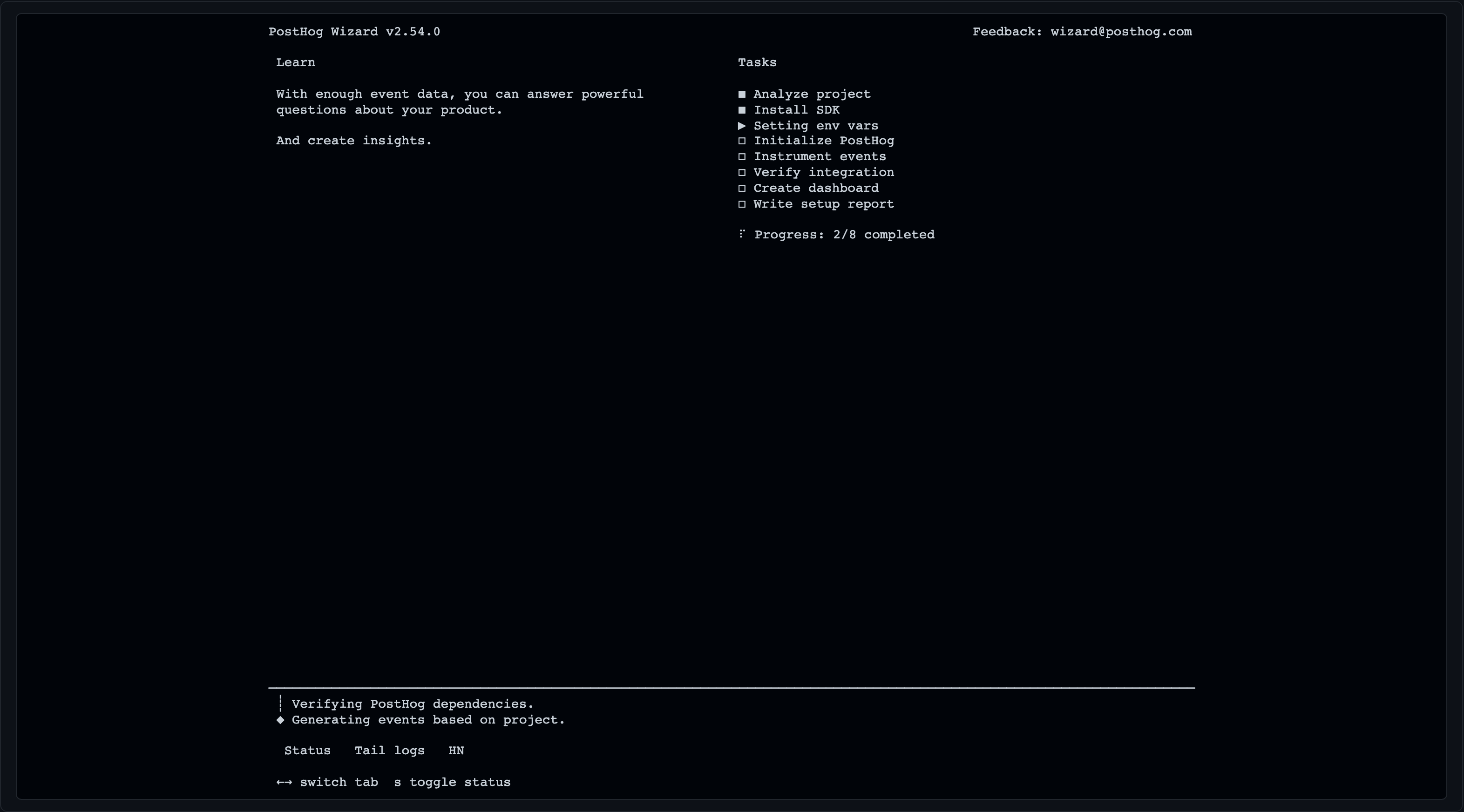Click the spinner icon beside Progress
Viewport: 1464px width, 812px height.
(x=742, y=234)
